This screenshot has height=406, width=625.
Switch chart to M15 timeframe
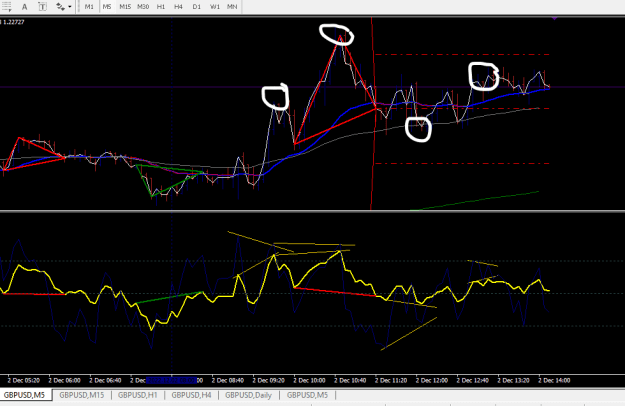click(125, 7)
